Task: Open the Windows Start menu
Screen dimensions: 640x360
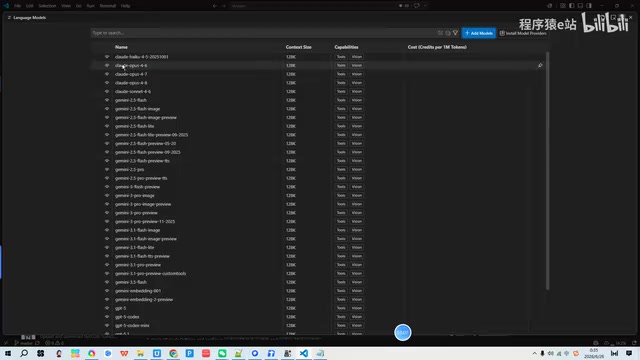Action: coord(8,353)
